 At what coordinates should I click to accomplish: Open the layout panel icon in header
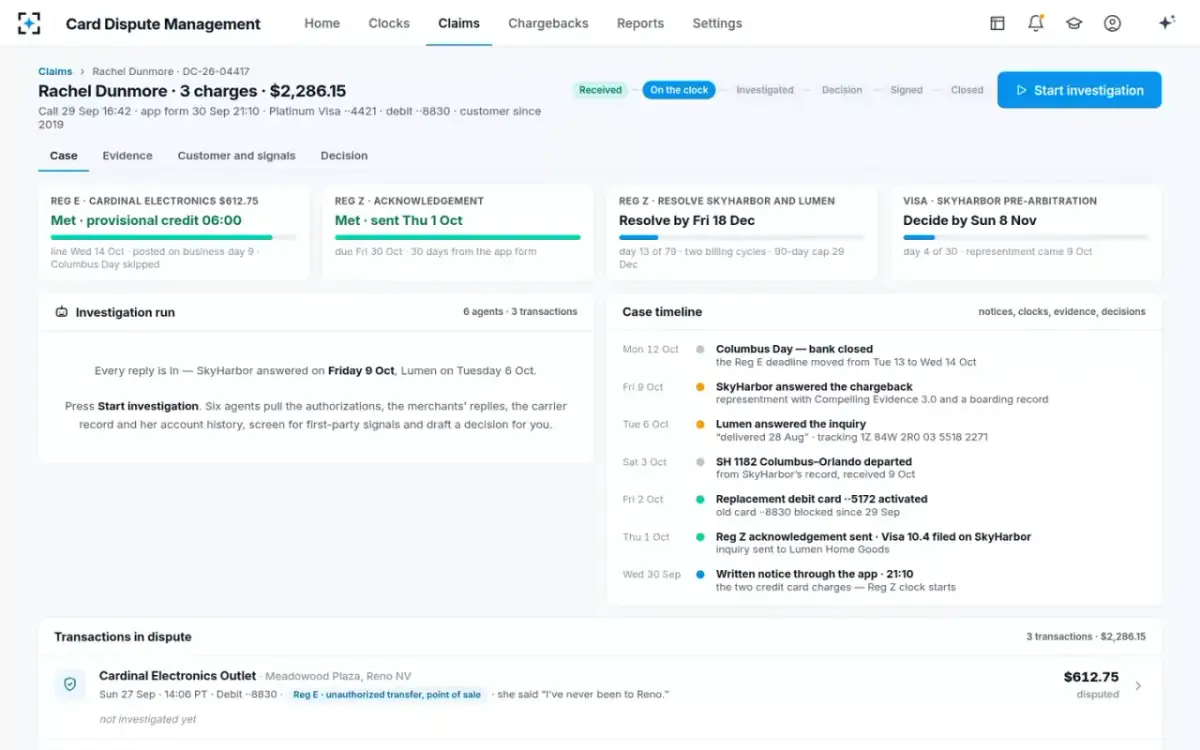tap(997, 23)
